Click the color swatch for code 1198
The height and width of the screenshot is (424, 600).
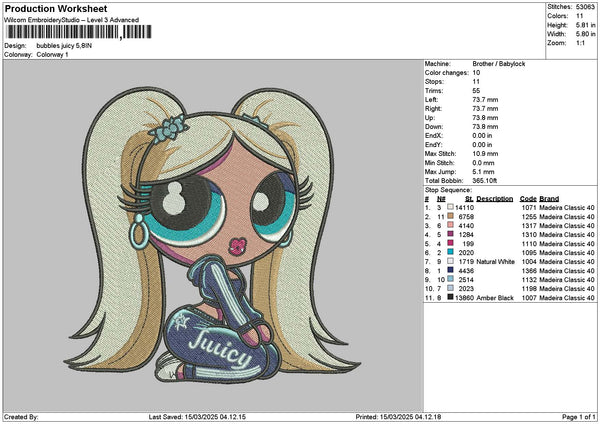coord(450,289)
